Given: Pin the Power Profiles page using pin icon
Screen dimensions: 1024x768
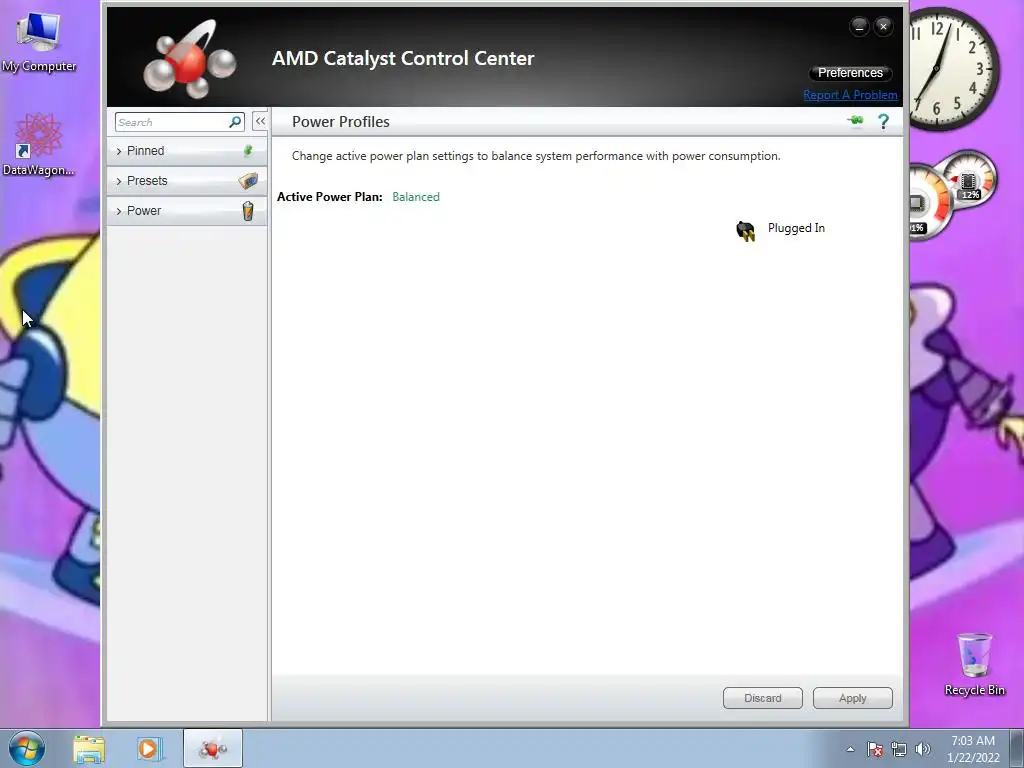Looking at the screenshot, I should [x=855, y=121].
